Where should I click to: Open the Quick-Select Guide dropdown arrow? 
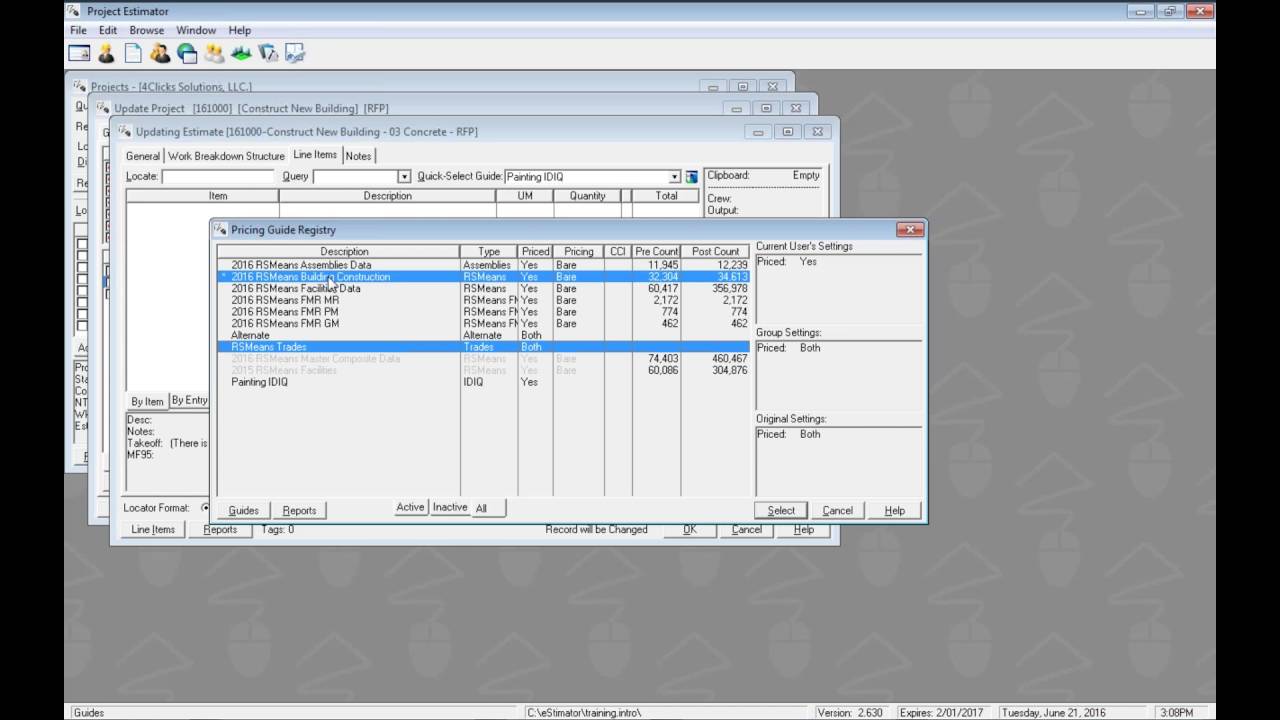tap(675, 177)
